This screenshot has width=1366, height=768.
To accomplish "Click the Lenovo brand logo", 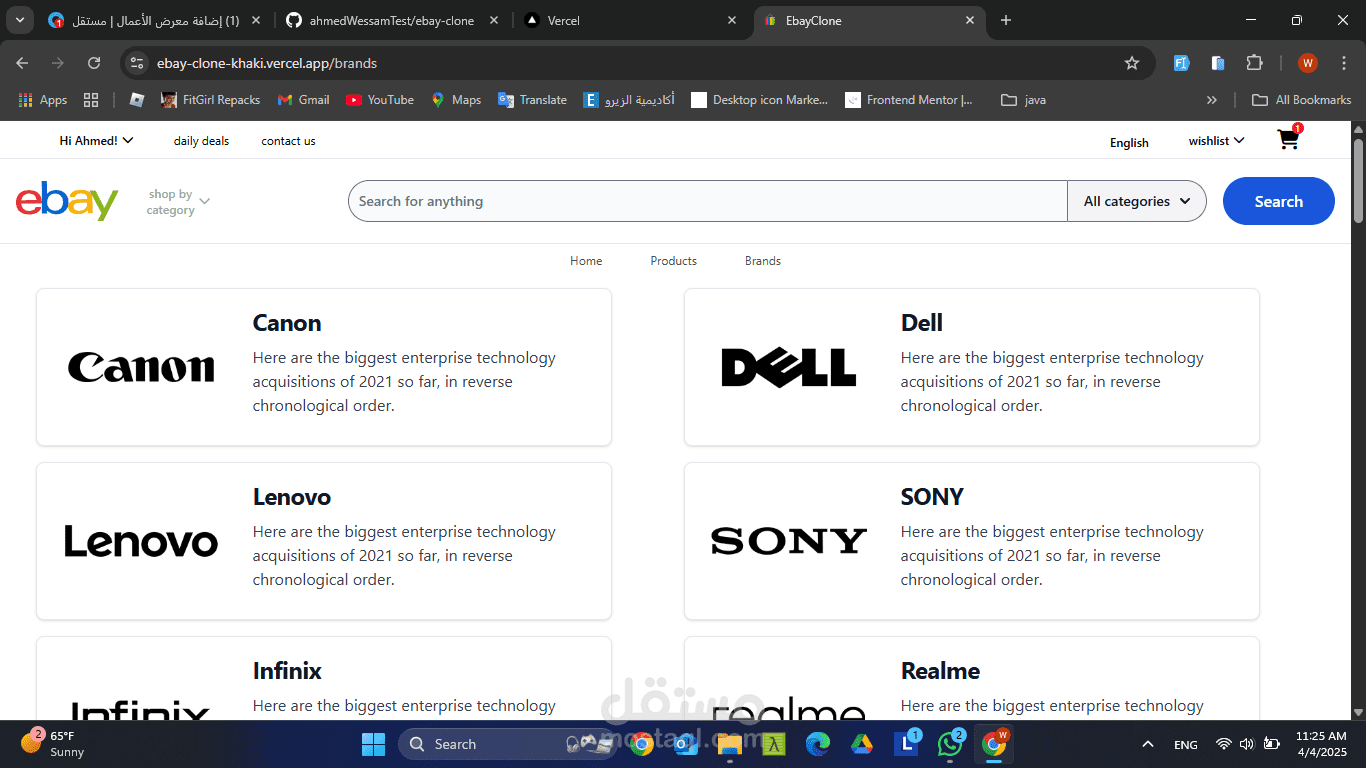I will tap(141, 541).
